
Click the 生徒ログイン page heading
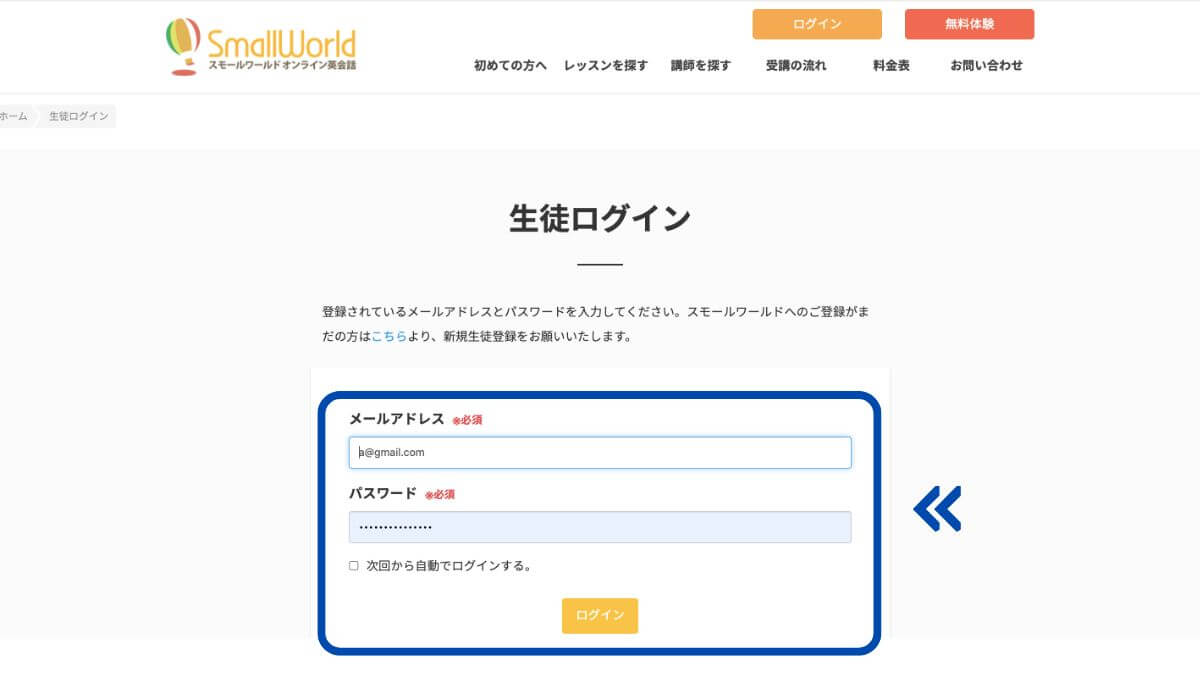[x=600, y=218]
